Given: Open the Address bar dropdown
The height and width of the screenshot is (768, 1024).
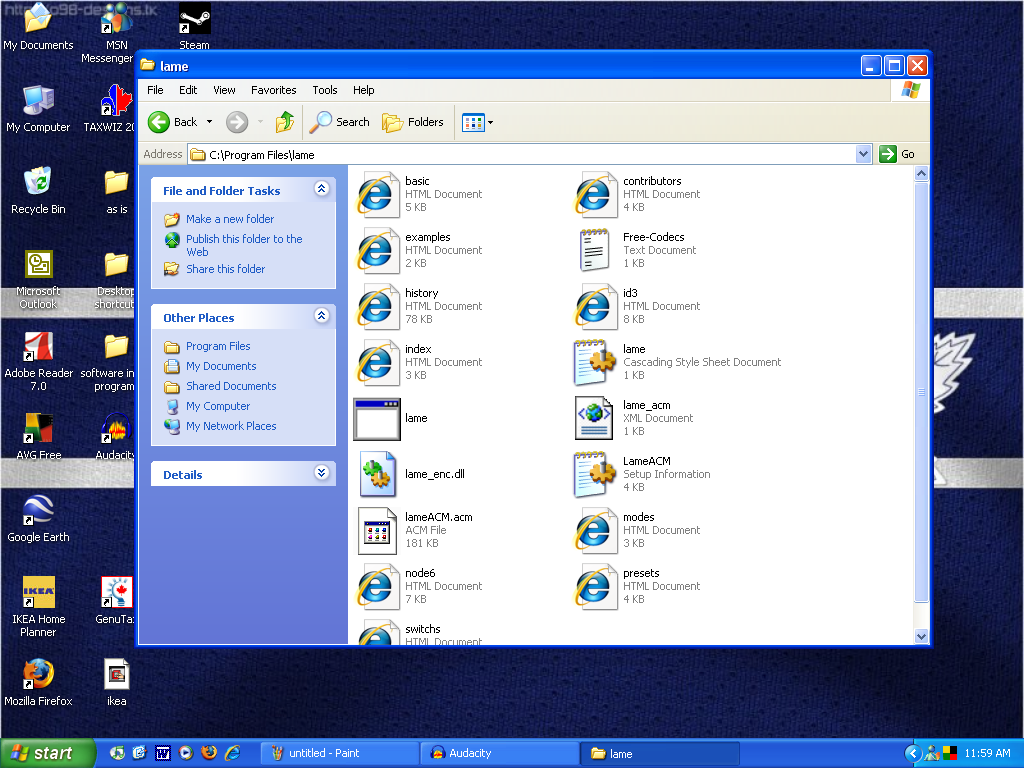Looking at the screenshot, I should (863, 154).
